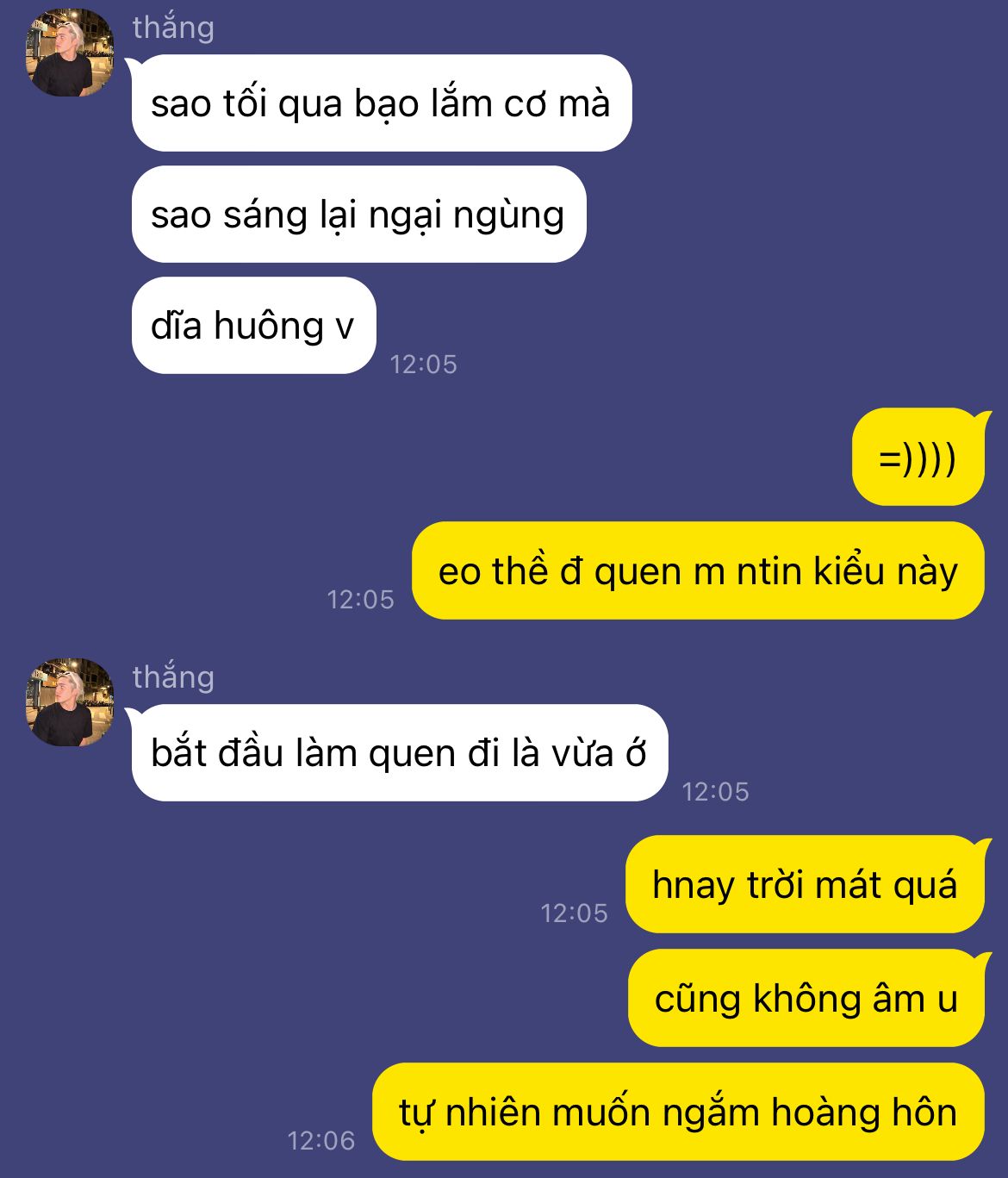Tap 12:05 timestamp after 'bắt đầu làm quen'

(x=715, y=792)
